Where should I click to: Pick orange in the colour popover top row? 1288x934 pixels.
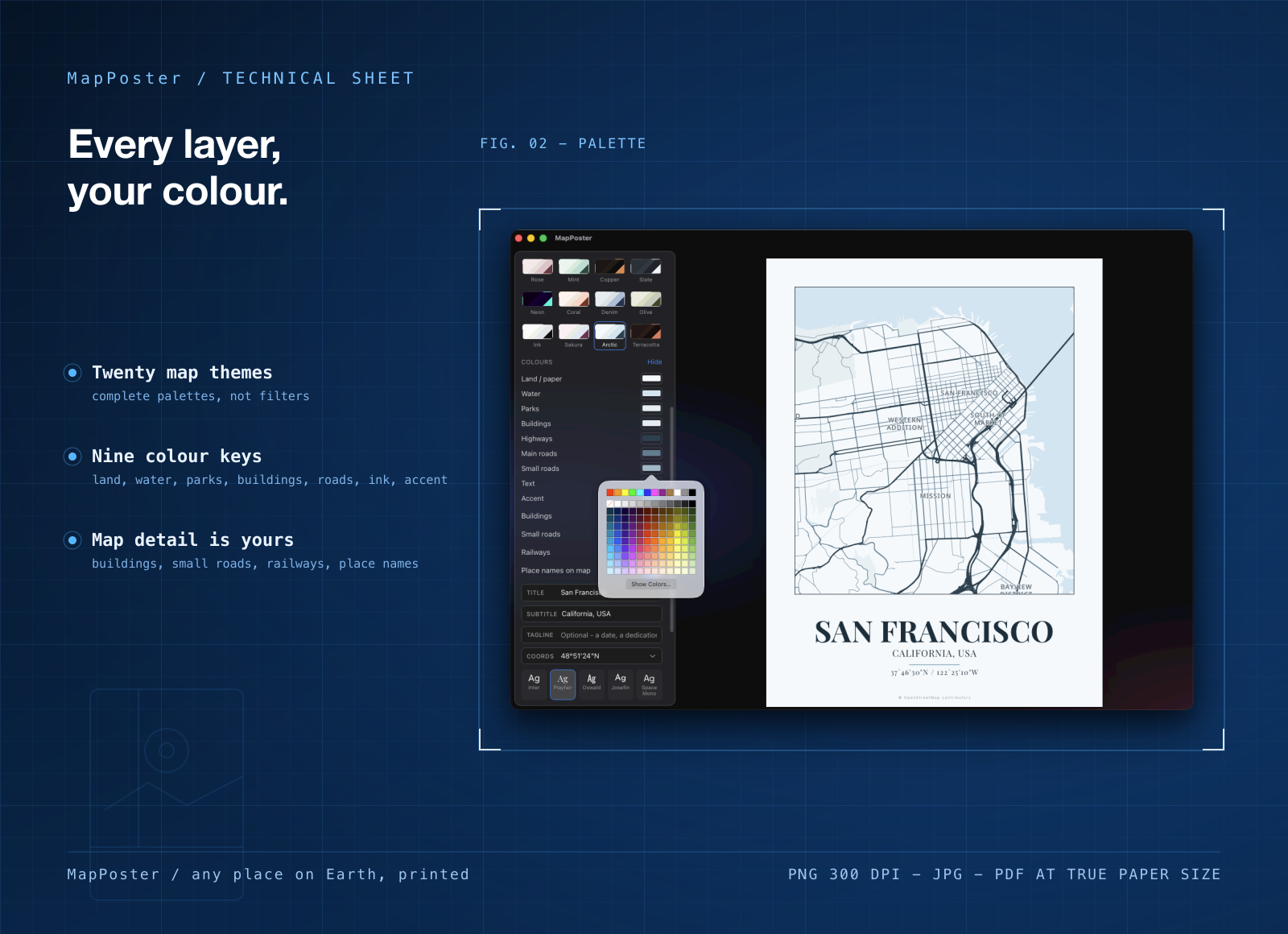(617, 493)
